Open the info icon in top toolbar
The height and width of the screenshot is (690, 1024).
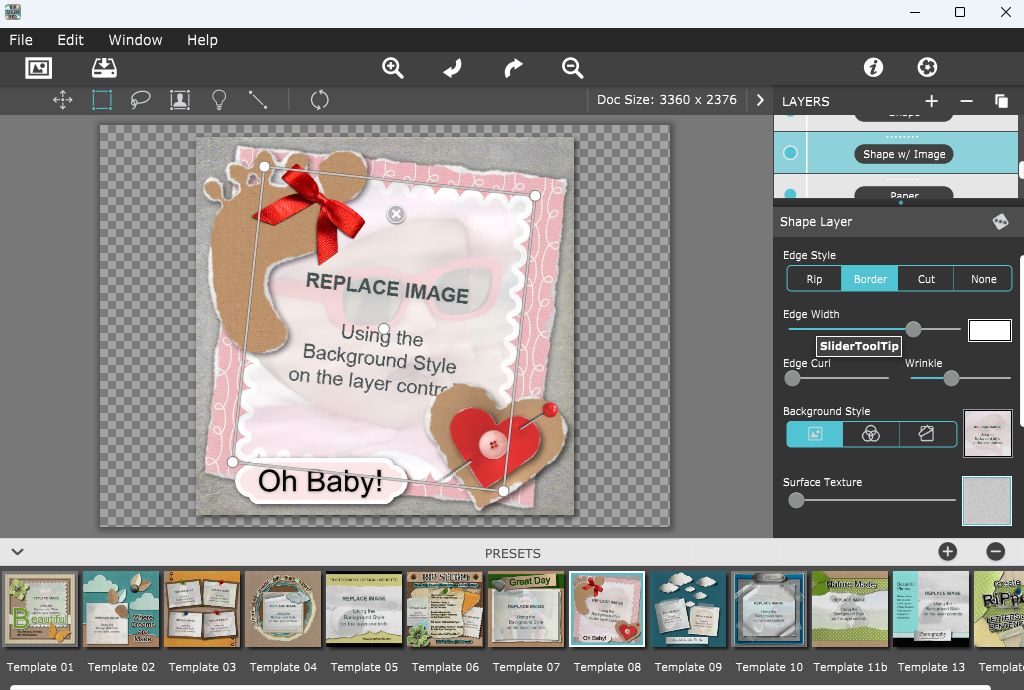coord(873,67)
